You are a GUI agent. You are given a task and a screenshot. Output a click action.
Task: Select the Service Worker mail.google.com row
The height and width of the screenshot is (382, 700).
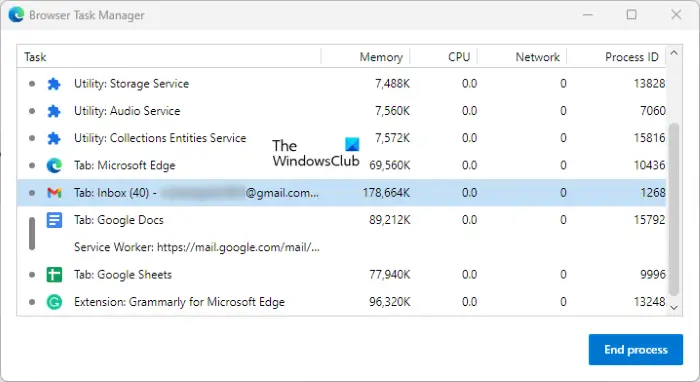click(342, 247)
